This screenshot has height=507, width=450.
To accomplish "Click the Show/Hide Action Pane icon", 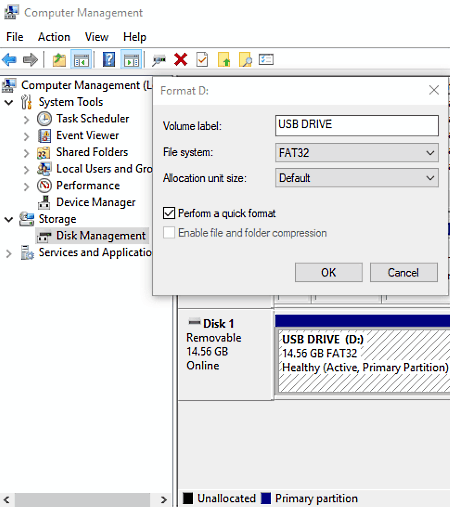I will 131,60.
